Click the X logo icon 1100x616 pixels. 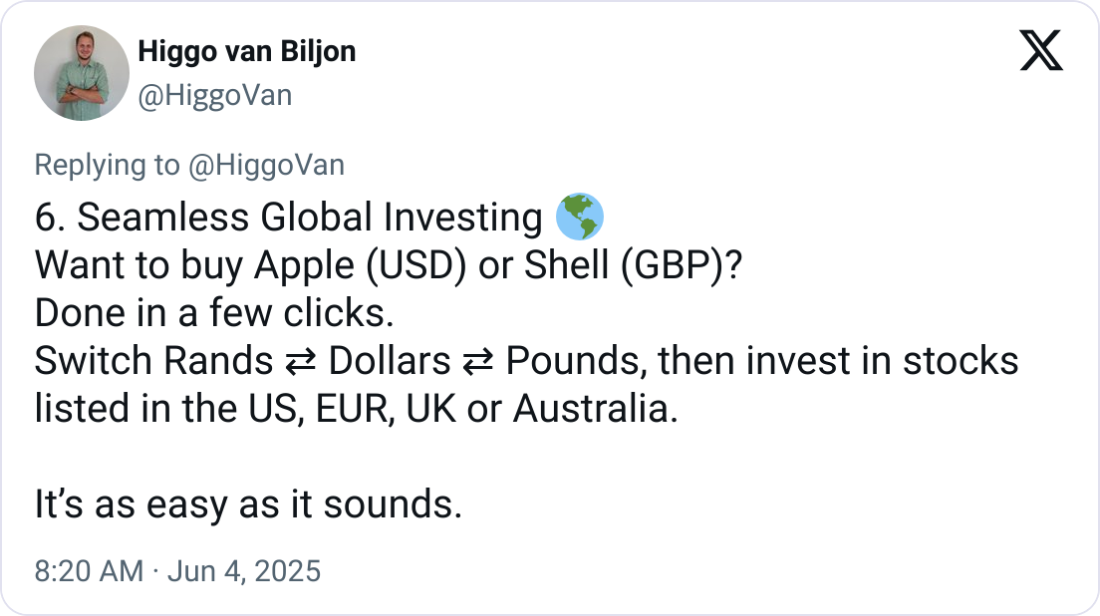[x=1040, y=52]
